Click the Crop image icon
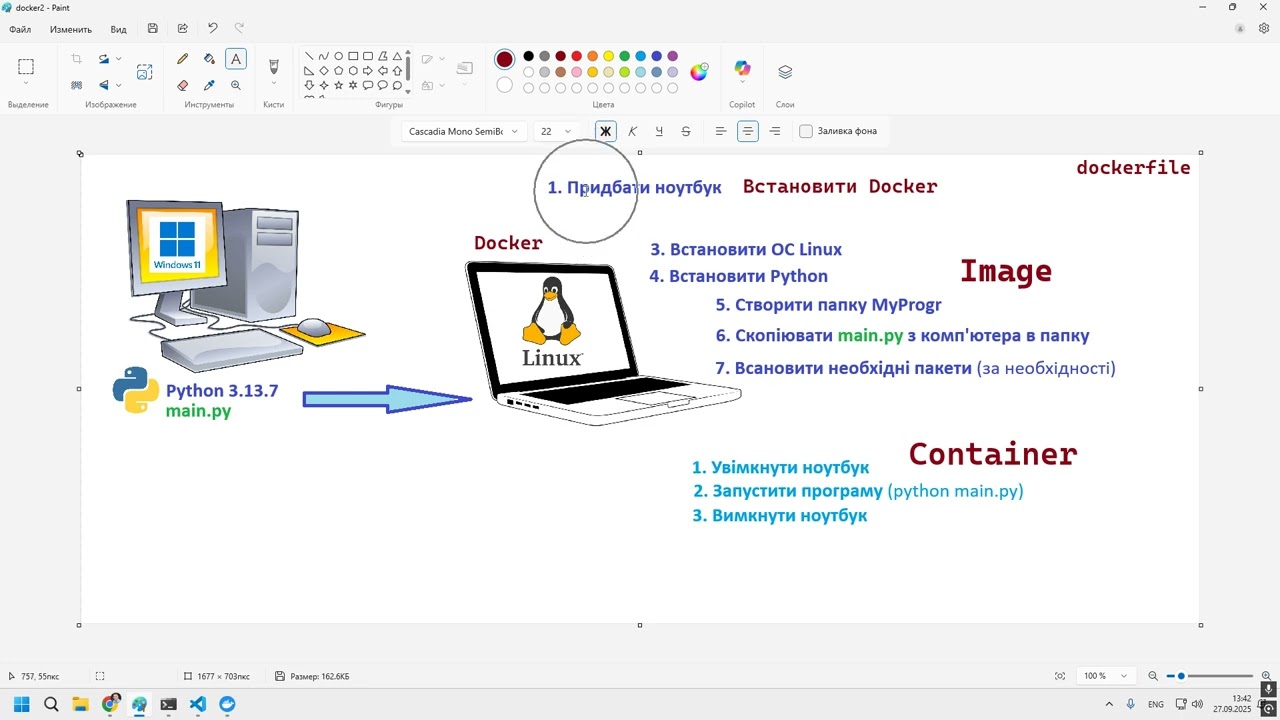Viewport: 1280px width, 720px height. click(x=76, y=59)
